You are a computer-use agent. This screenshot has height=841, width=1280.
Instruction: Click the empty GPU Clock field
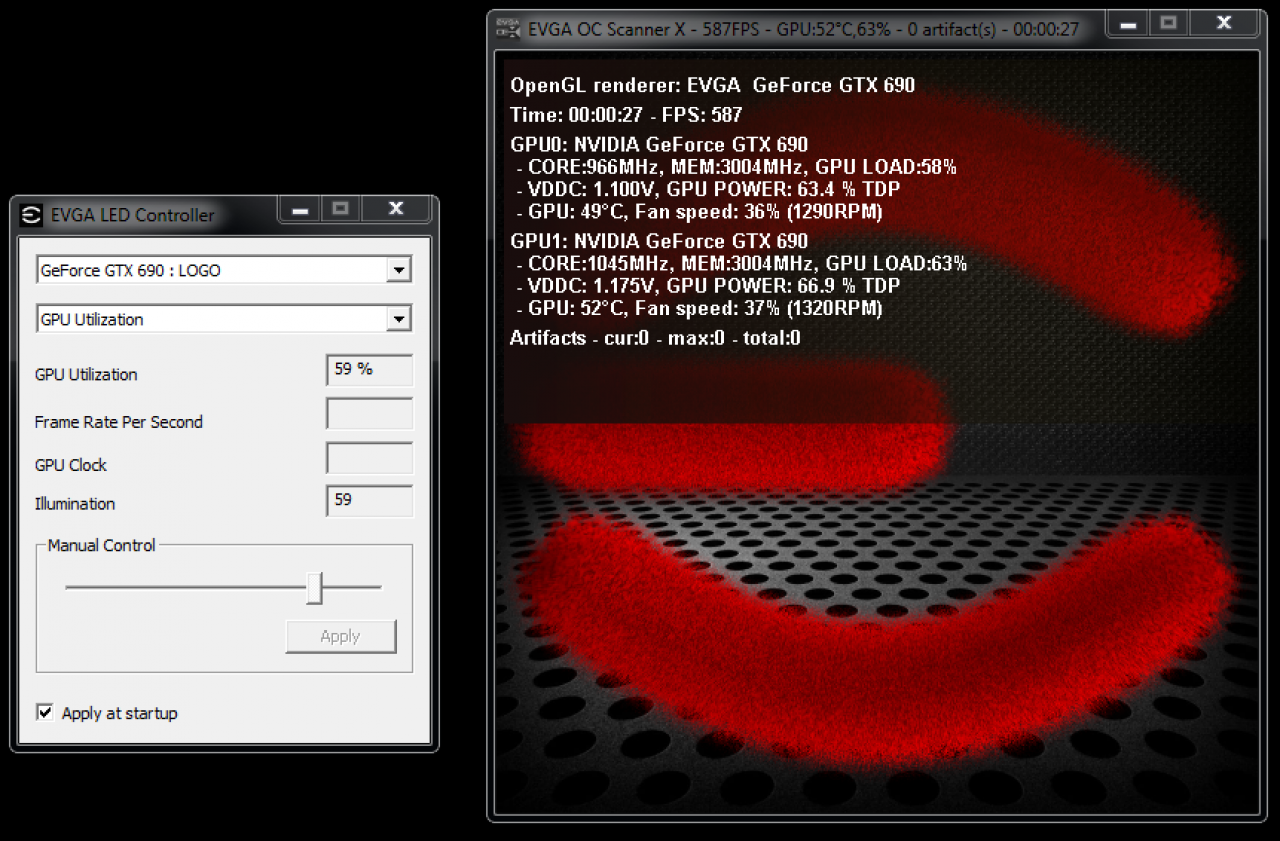pos(370,458)
